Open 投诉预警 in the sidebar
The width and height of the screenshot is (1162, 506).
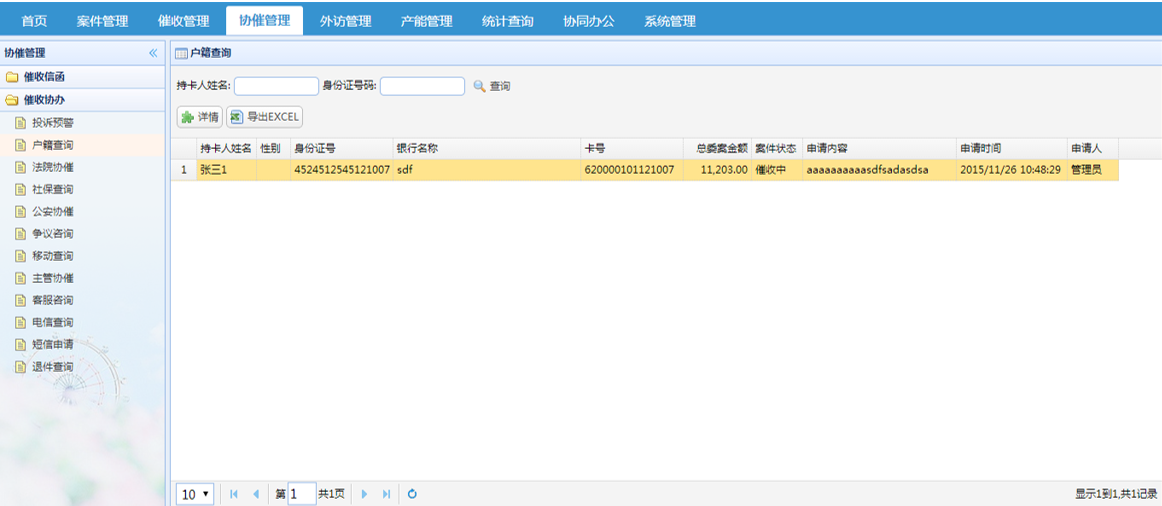tap(52, 123)
